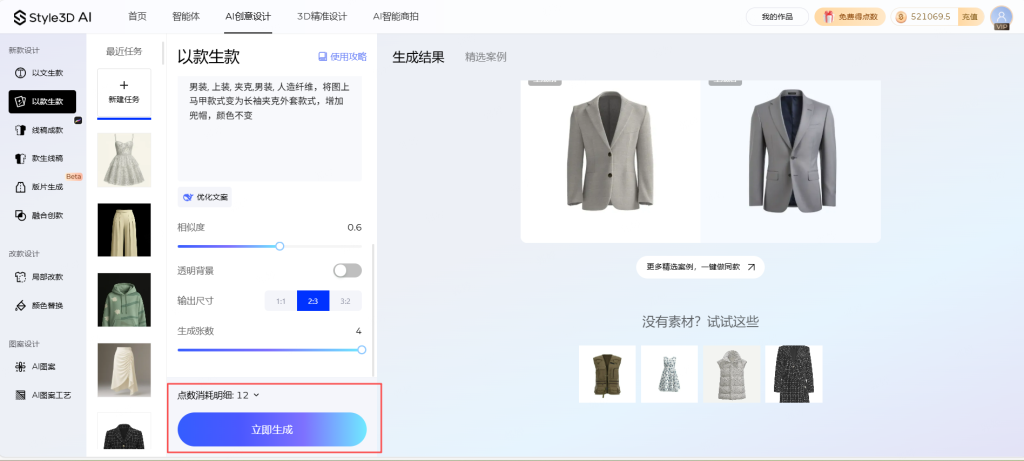Open the 局部改款 tool icon
1024x461 pixels.
point(20,277)
